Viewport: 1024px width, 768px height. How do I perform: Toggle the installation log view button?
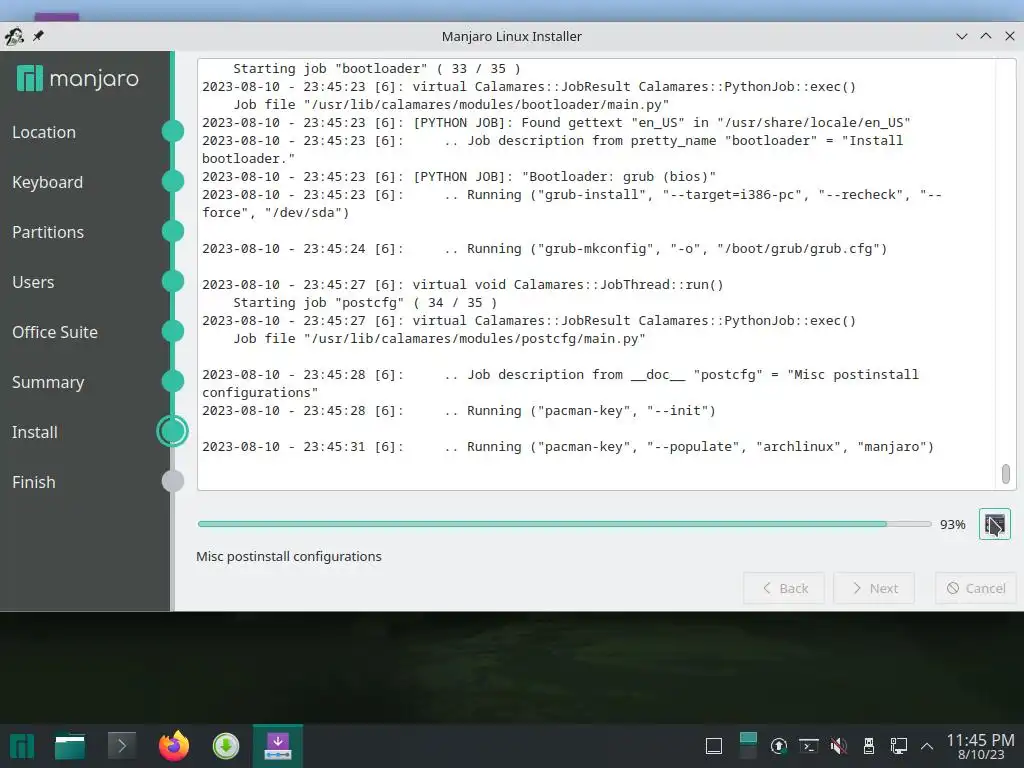pyautogui.click(x=994, y=524)
